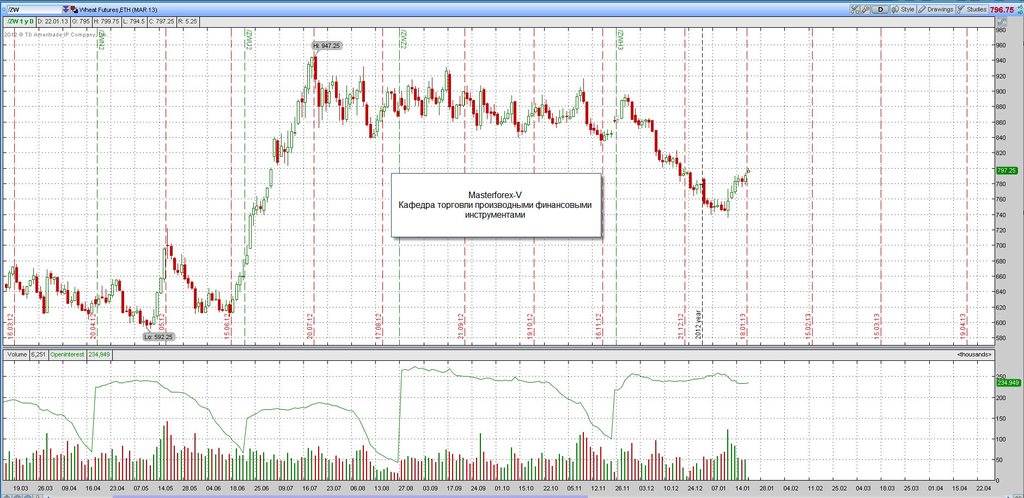Click the 'Hi: 947.25' price bubble
The height and width of the screenshot is (498, 1024).
327,46
